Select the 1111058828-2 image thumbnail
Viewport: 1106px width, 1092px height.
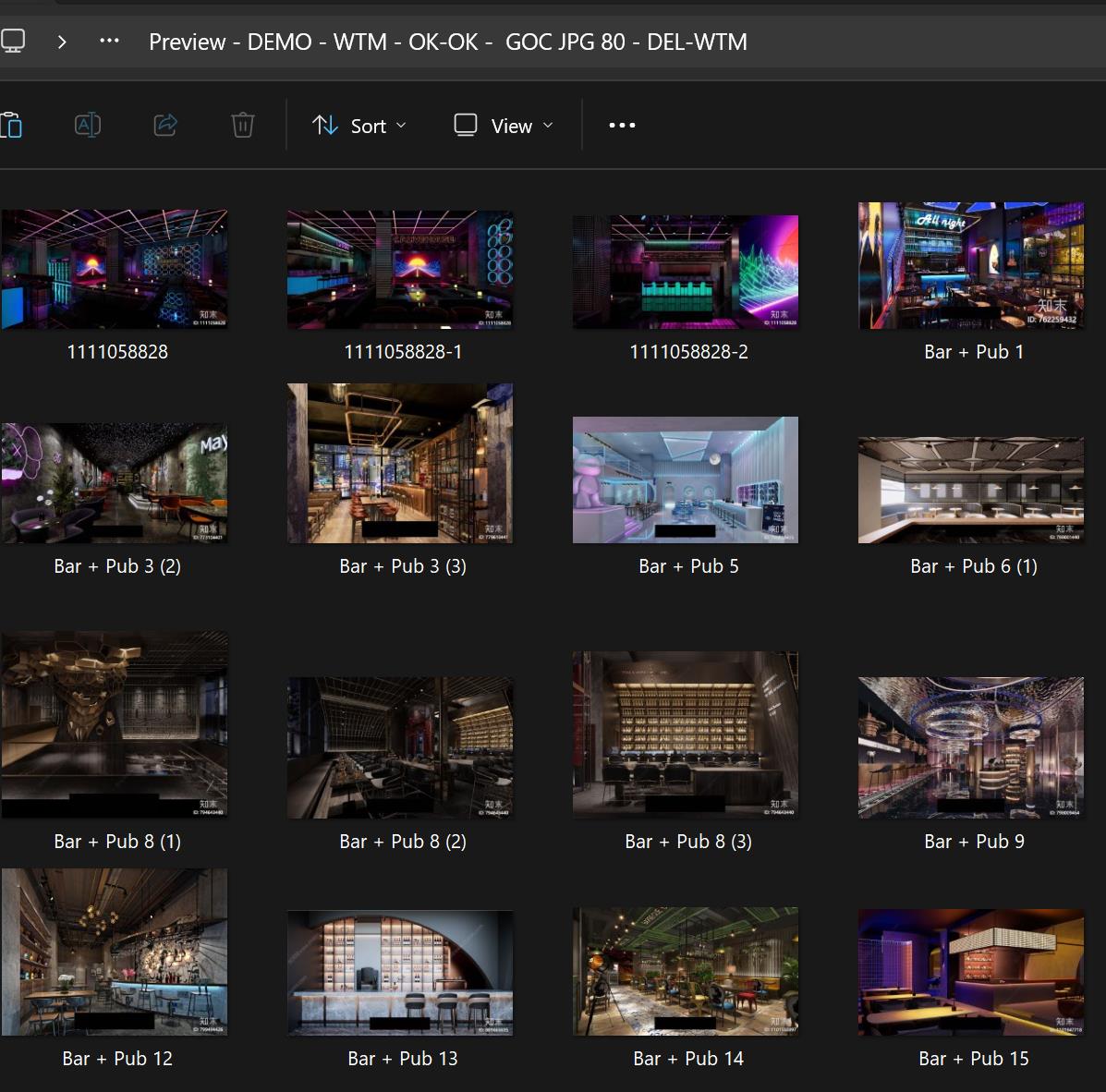click(x=686, y=272)
